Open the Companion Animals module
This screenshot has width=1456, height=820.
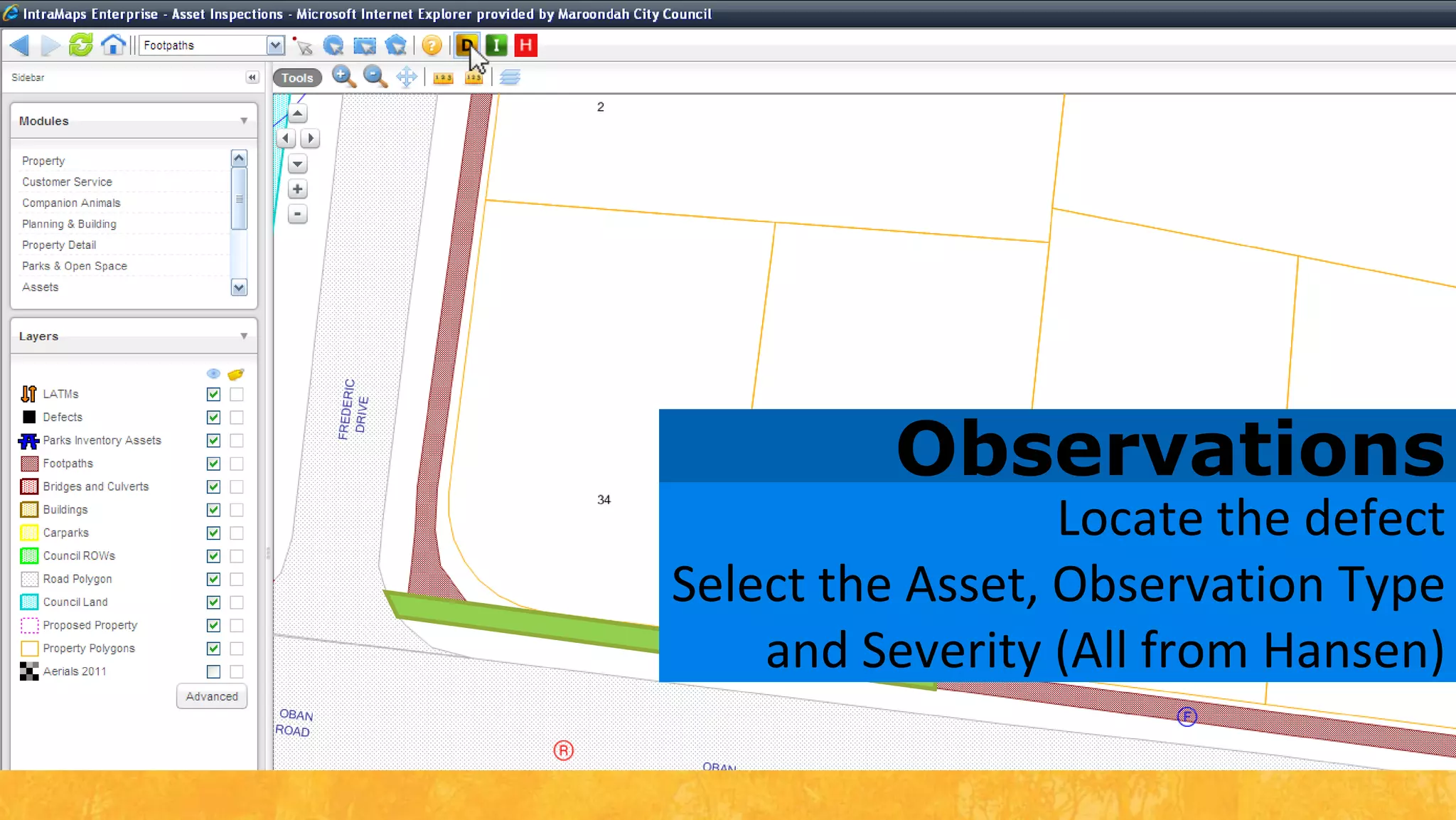(71, 203)
